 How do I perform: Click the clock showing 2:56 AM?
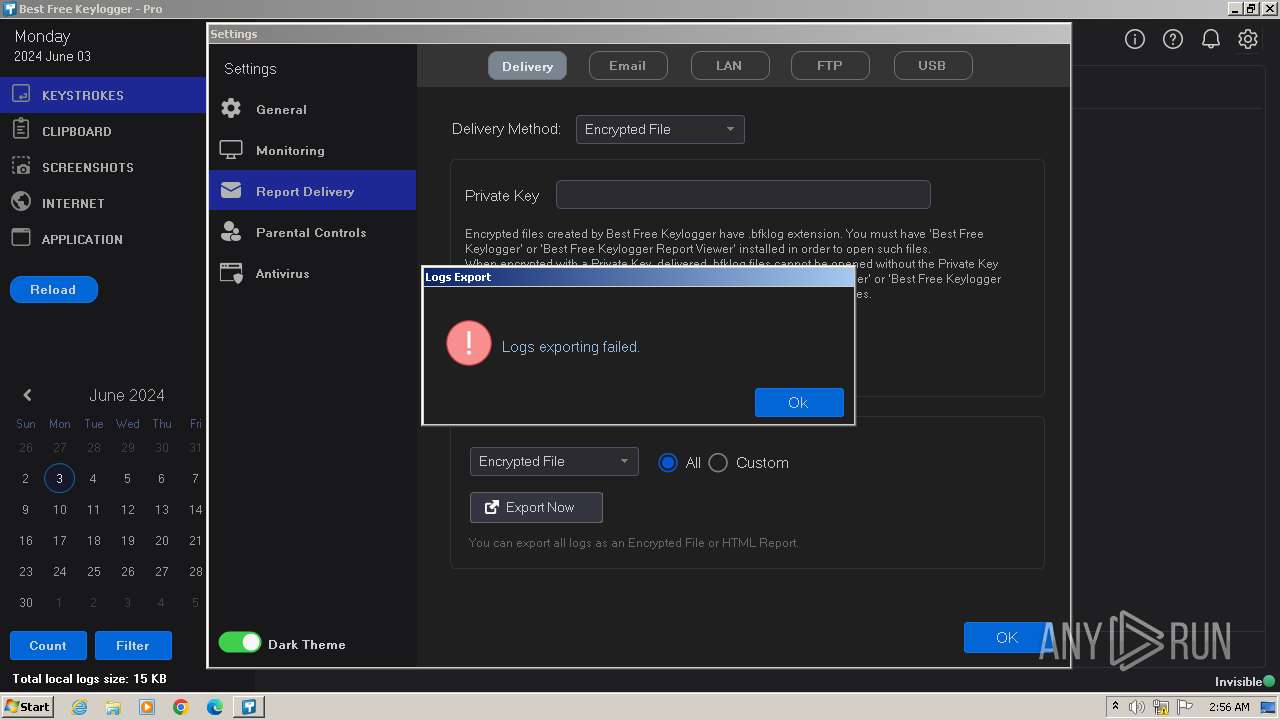(1229, 707)
